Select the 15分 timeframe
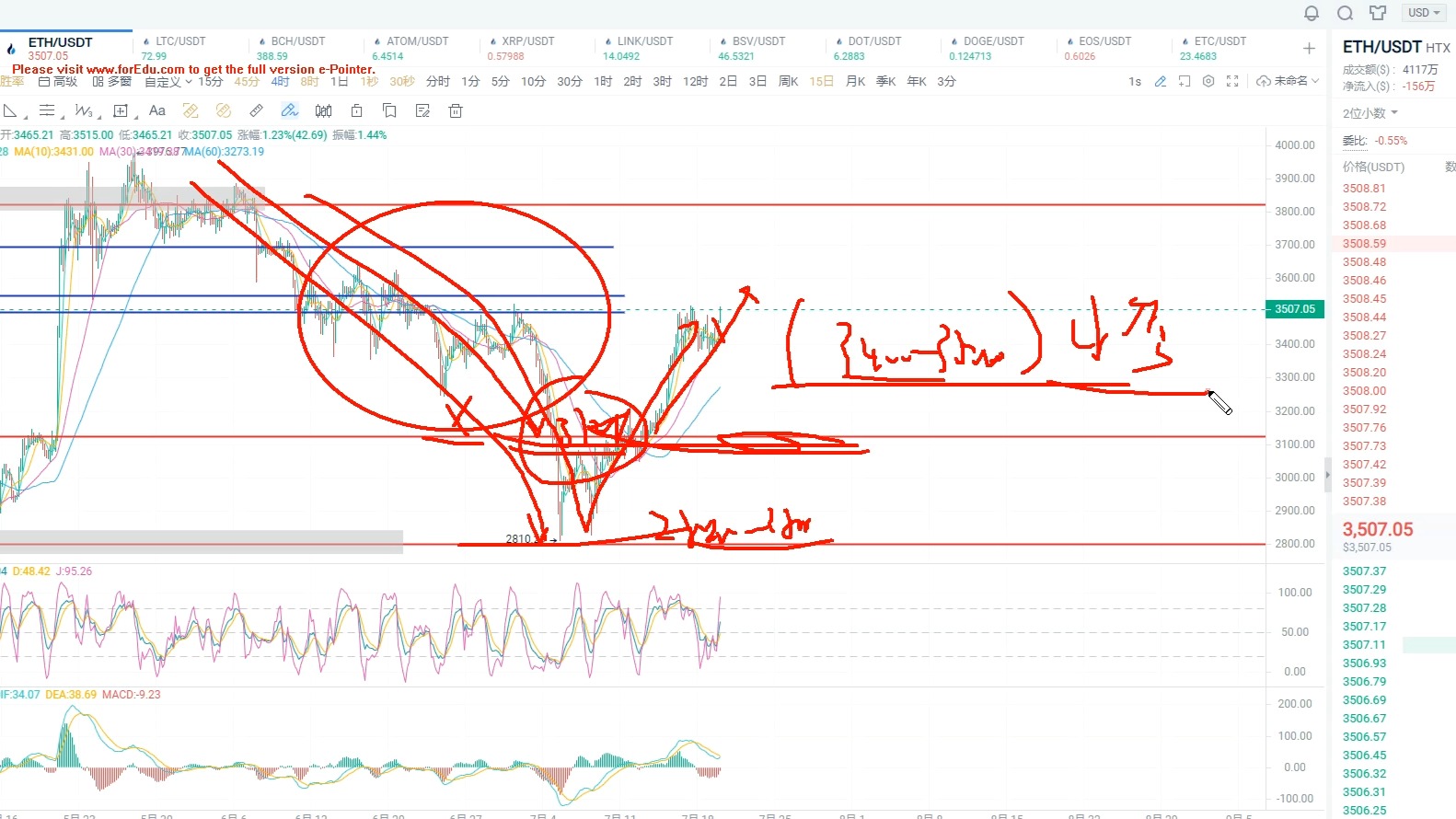Screen dimensions: 1456x819 211,82
